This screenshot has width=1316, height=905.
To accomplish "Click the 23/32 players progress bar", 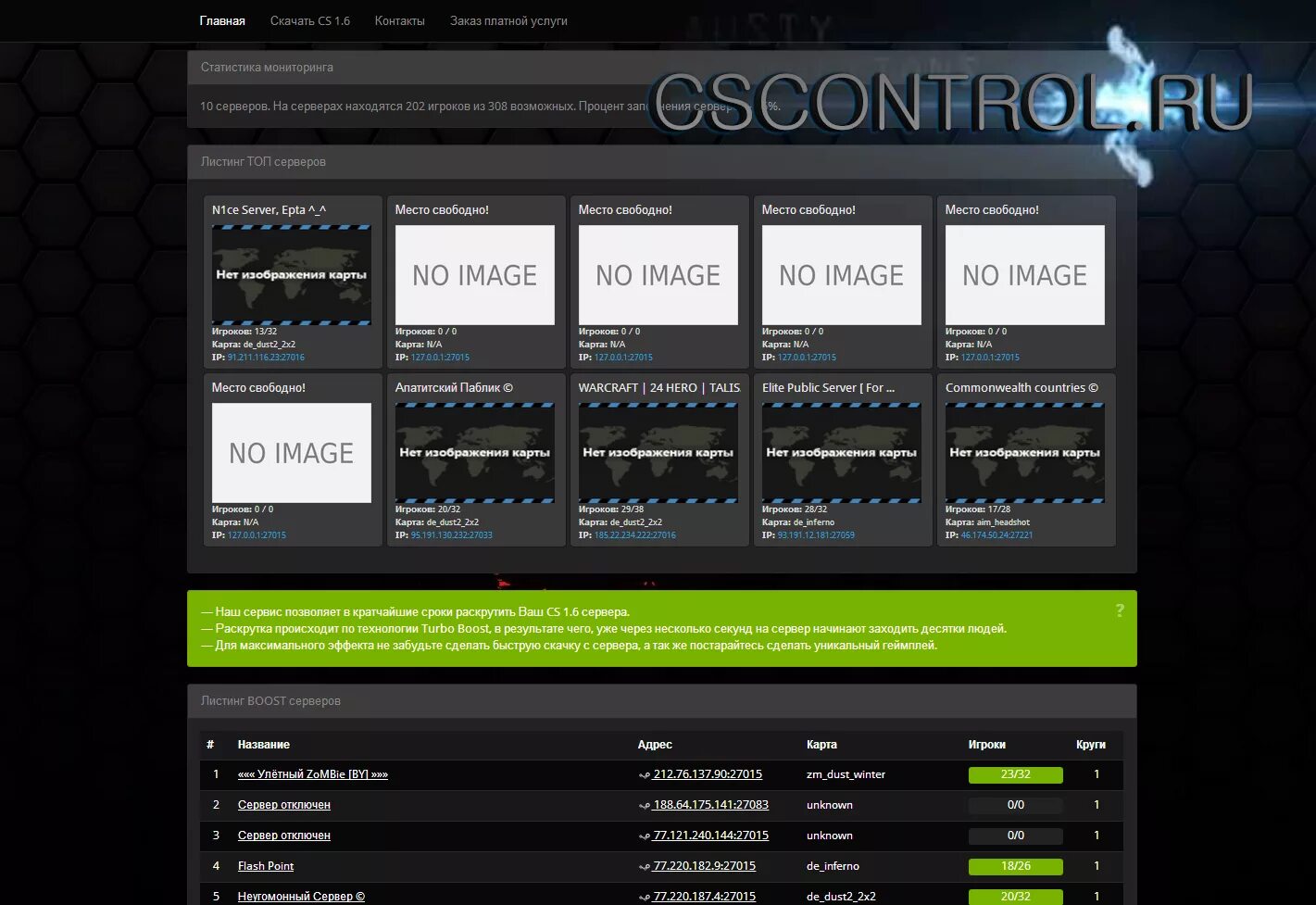I will [x=1016, y=774].
